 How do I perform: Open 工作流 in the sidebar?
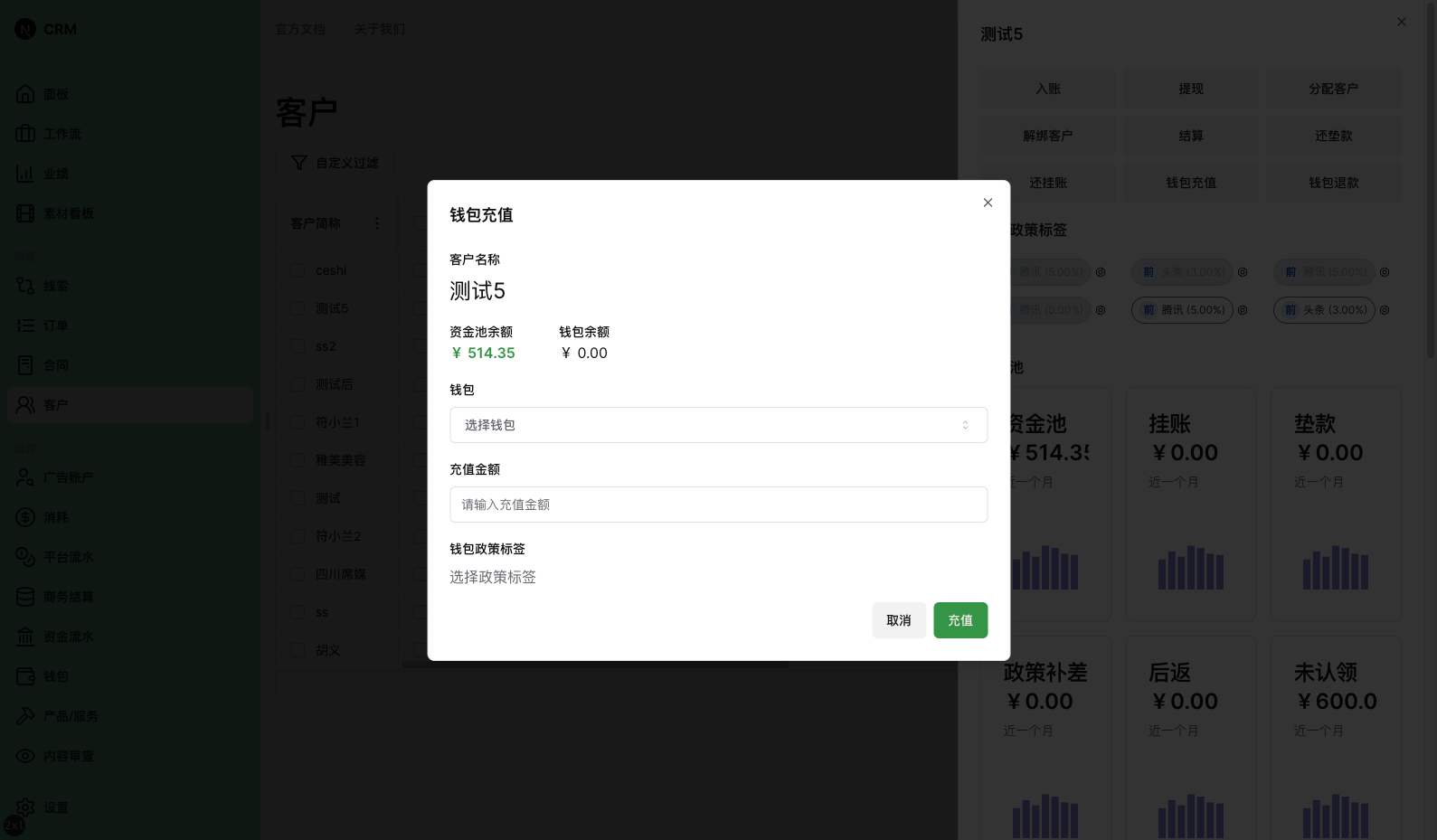point(130,134)
